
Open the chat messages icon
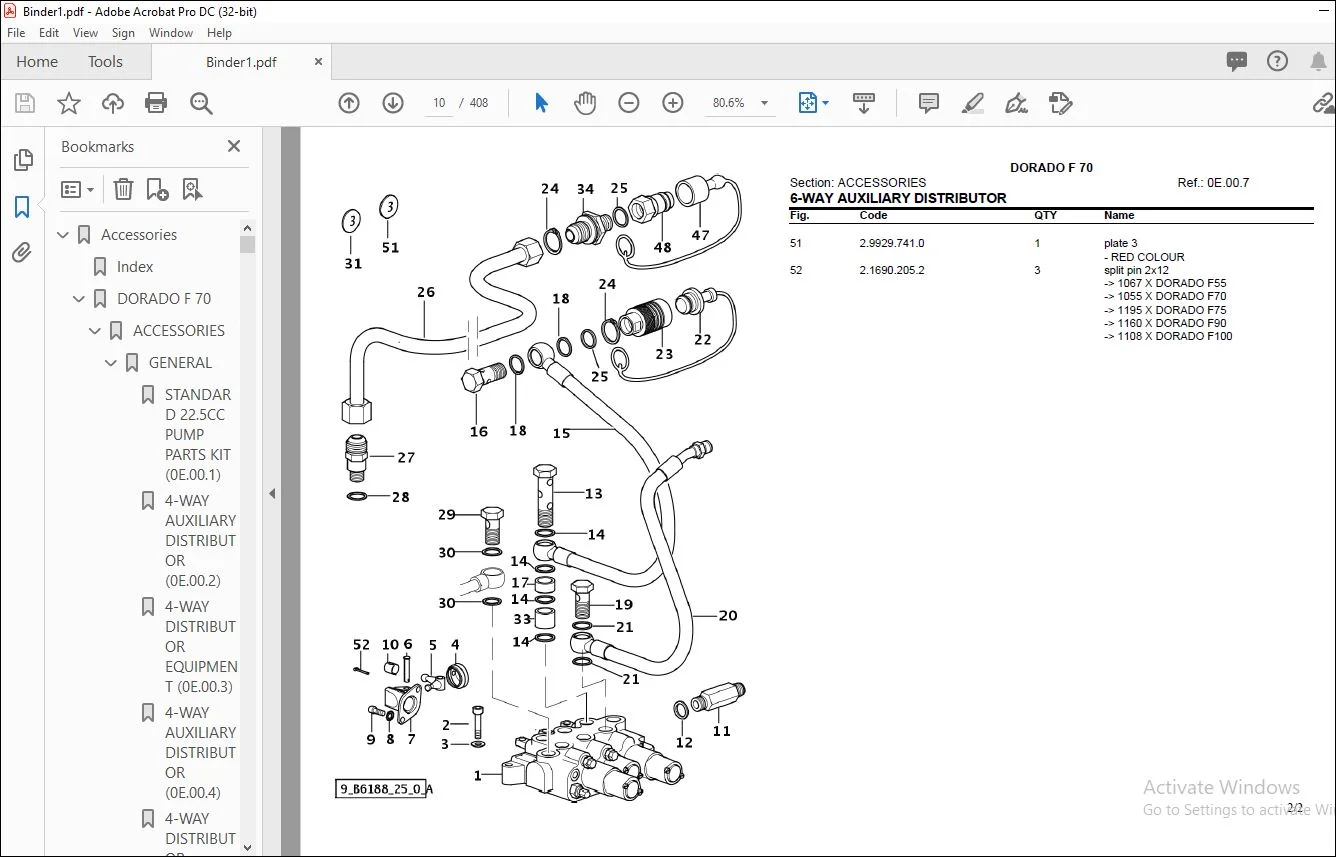(x=1237, y=62)
